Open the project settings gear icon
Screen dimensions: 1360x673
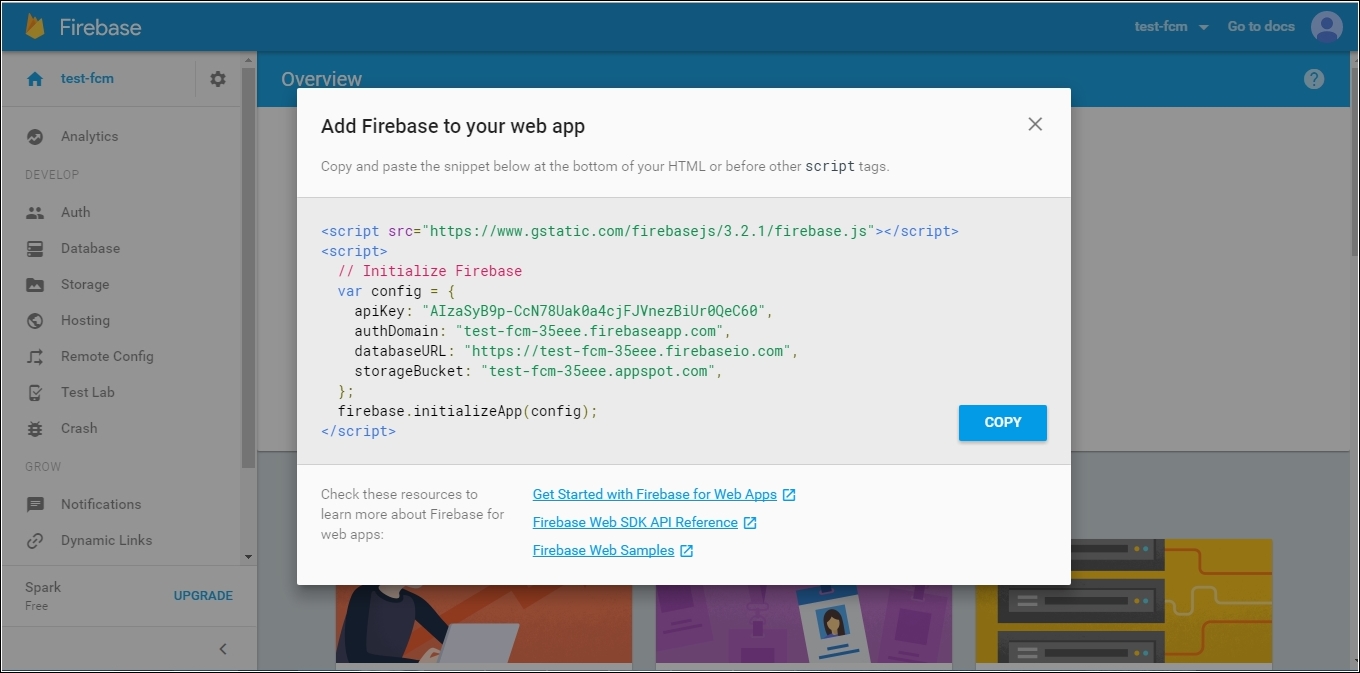pyautogui.click(x=218, y=79)
